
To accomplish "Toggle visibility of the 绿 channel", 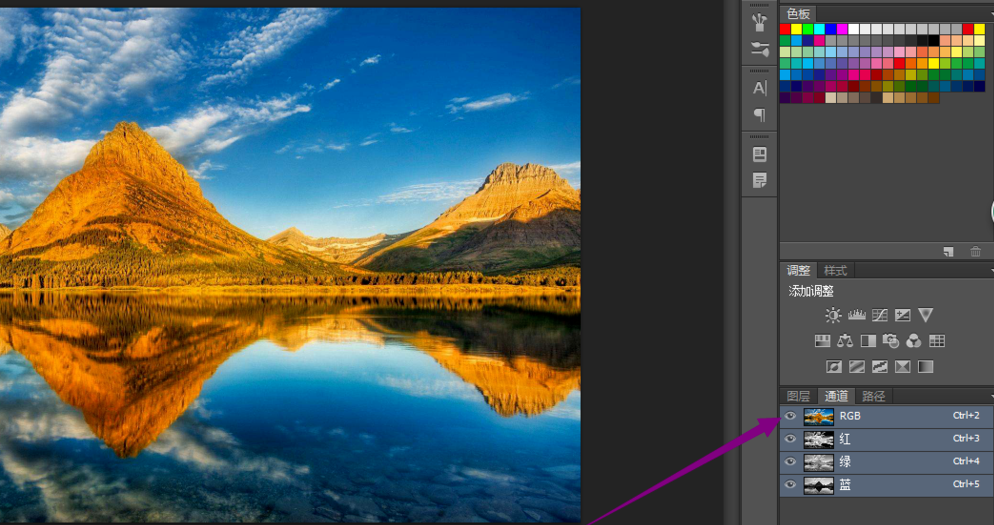I will [790, 462].
